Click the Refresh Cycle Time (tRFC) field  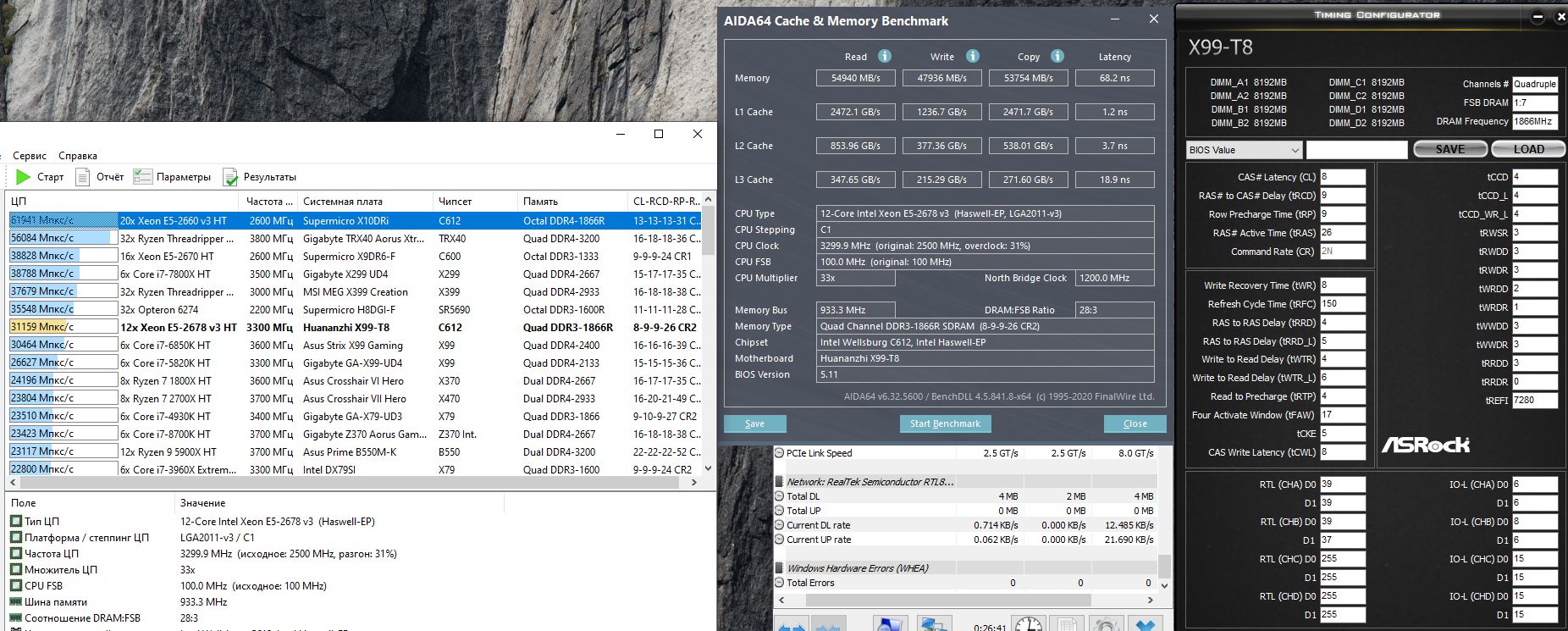(x=1343, y=304)
